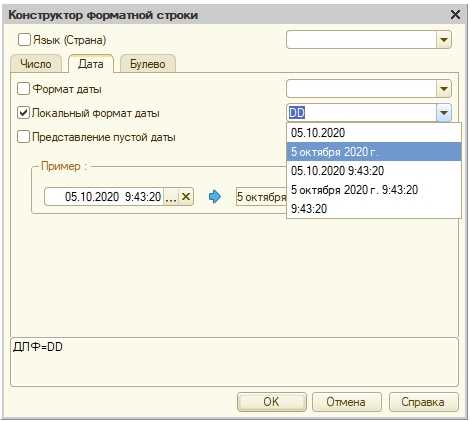The height and width of the screenshot is (421, 471).
Task: Collapse the local date format dropdown arrow
Action: tap(444, 113)
